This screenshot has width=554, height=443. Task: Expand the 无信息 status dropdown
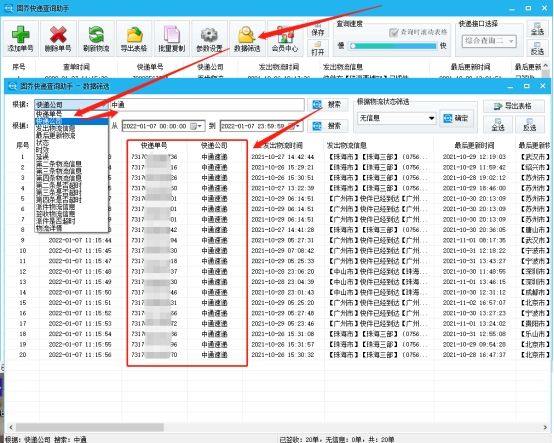click(x=431, y=118)
